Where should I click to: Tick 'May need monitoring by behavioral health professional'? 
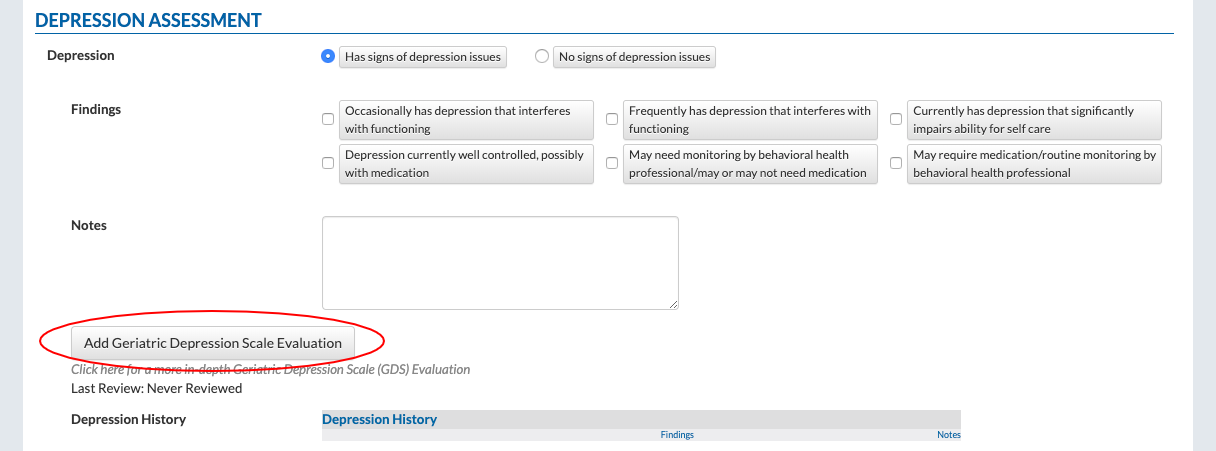(x=612, y=163)
